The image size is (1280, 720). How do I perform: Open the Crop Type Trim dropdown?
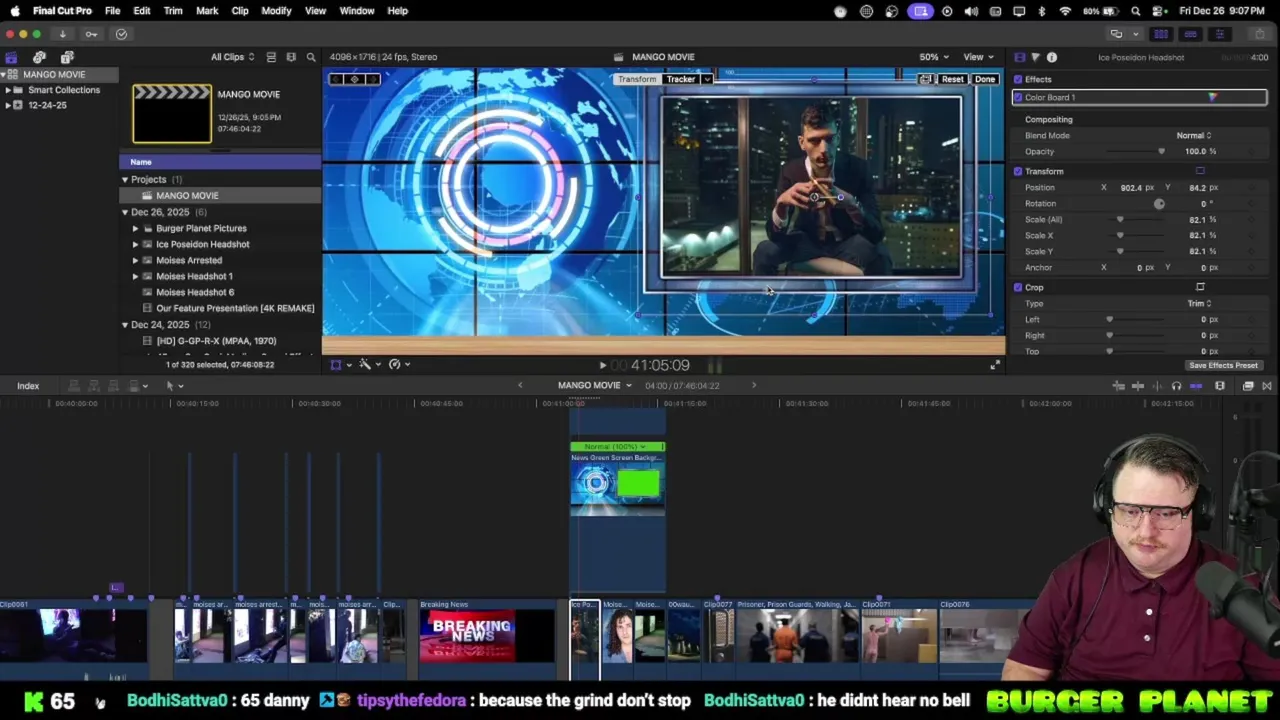1199,303
